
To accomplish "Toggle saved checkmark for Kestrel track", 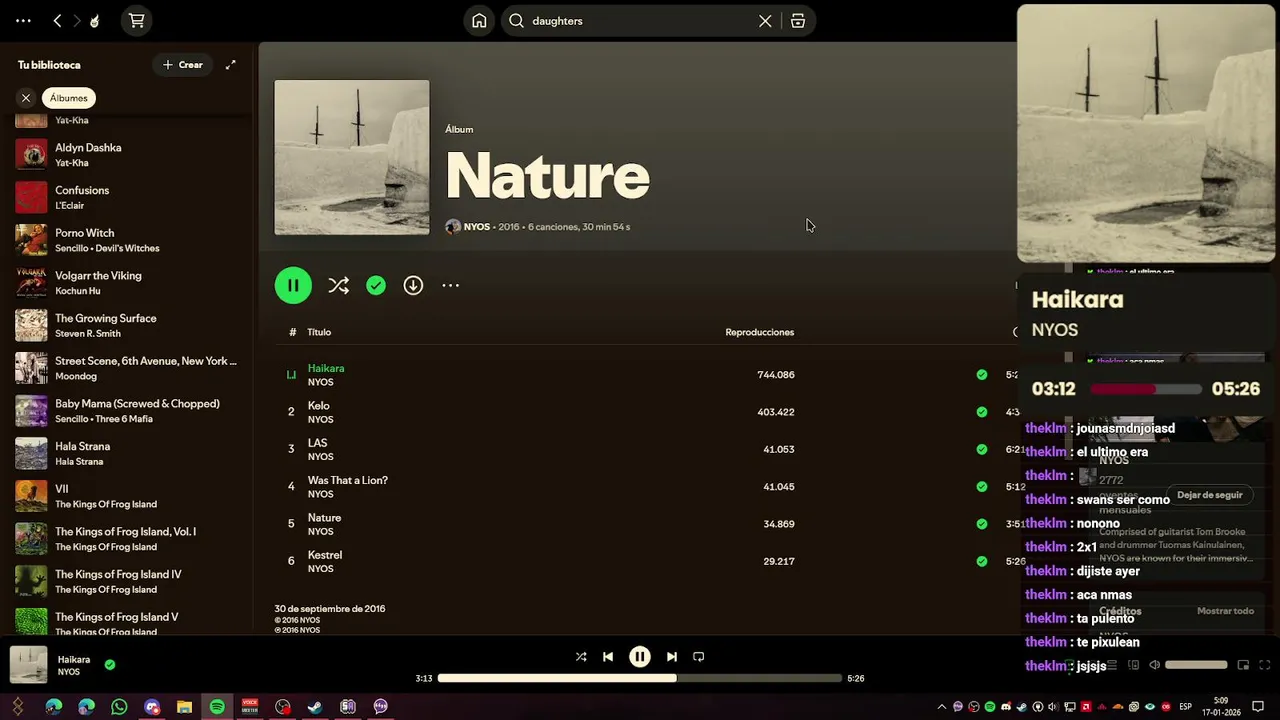I will click(982, 561).
